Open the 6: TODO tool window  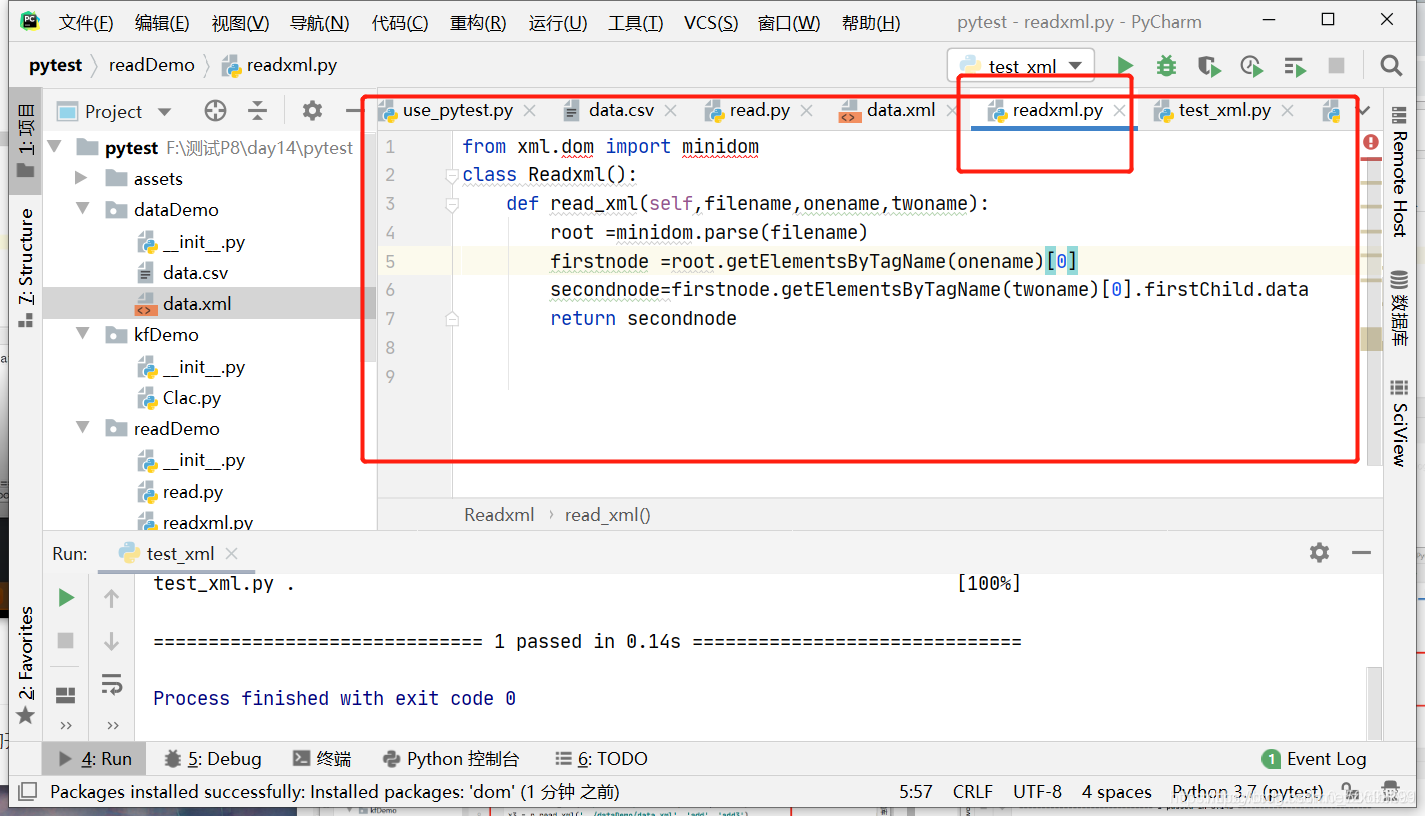[601, 759]
